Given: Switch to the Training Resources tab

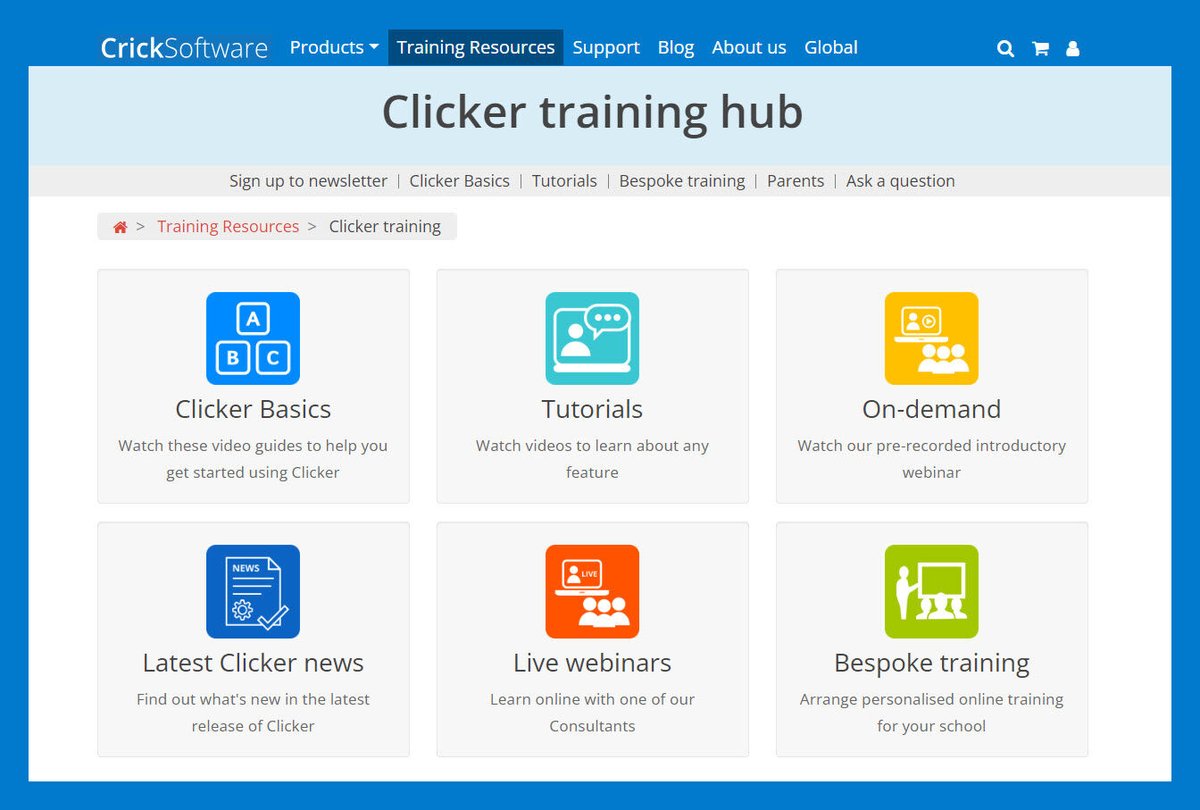Looking at the screenshot, I should coord(475,47).
